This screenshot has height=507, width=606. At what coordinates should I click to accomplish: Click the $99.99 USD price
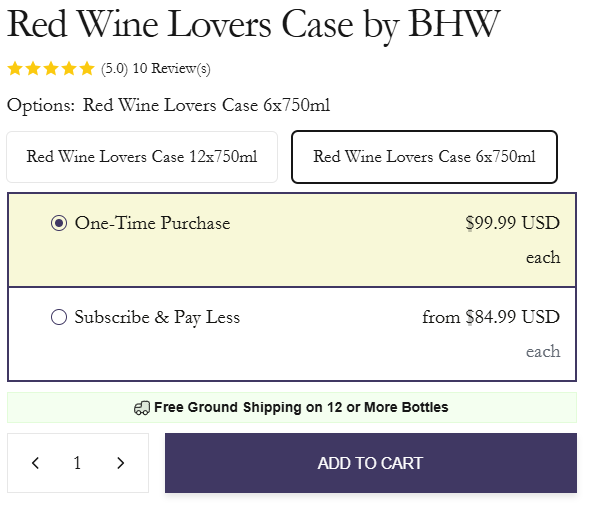[512, 223]
